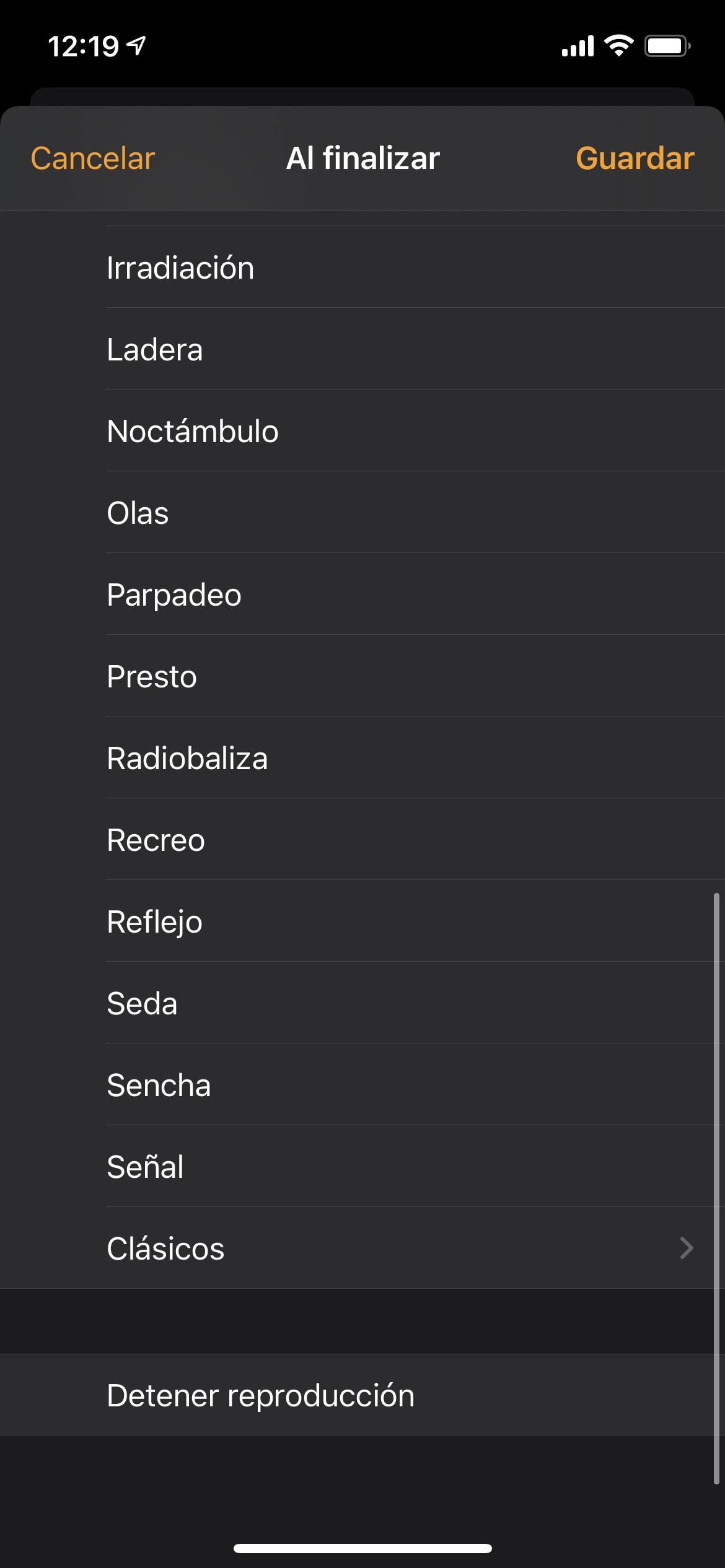This screenshot has width=725, height=1568.
Task: Tap the battery status icon
Action: [667, 46]
